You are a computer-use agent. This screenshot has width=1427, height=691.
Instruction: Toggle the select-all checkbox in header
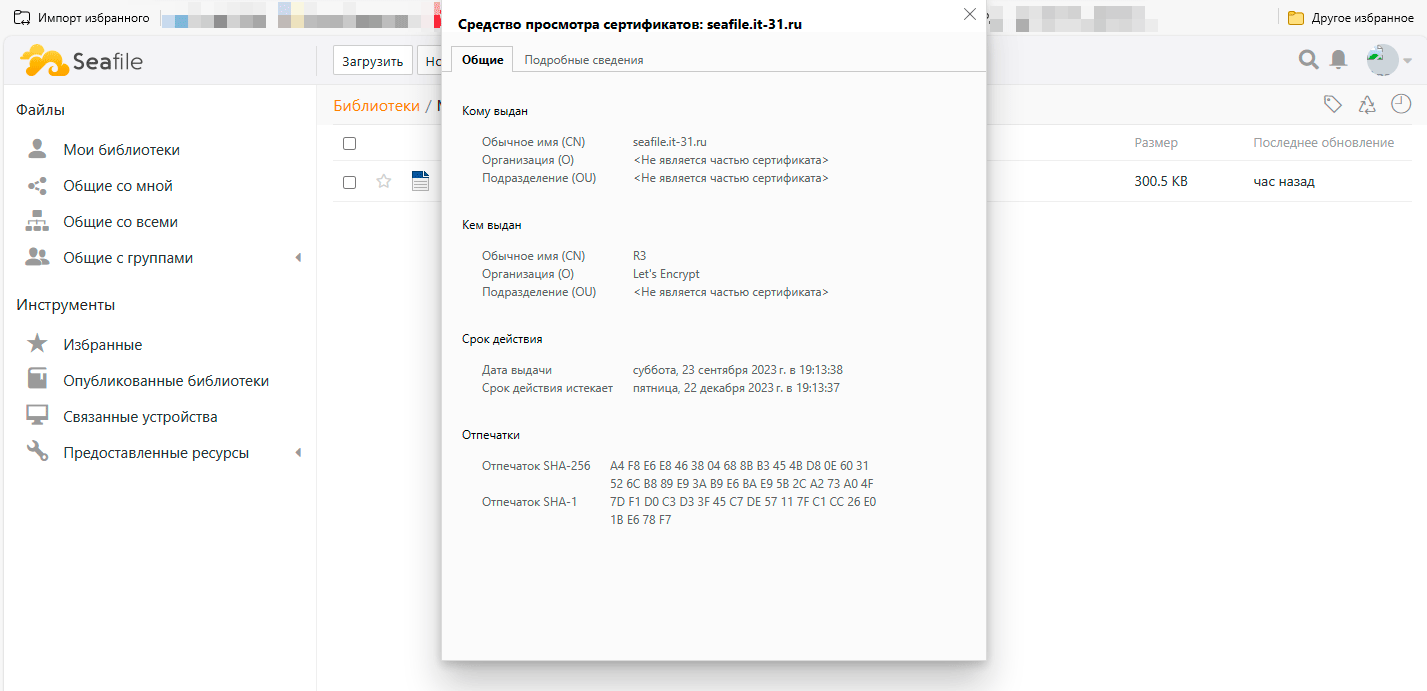click(x=349, y=143)
